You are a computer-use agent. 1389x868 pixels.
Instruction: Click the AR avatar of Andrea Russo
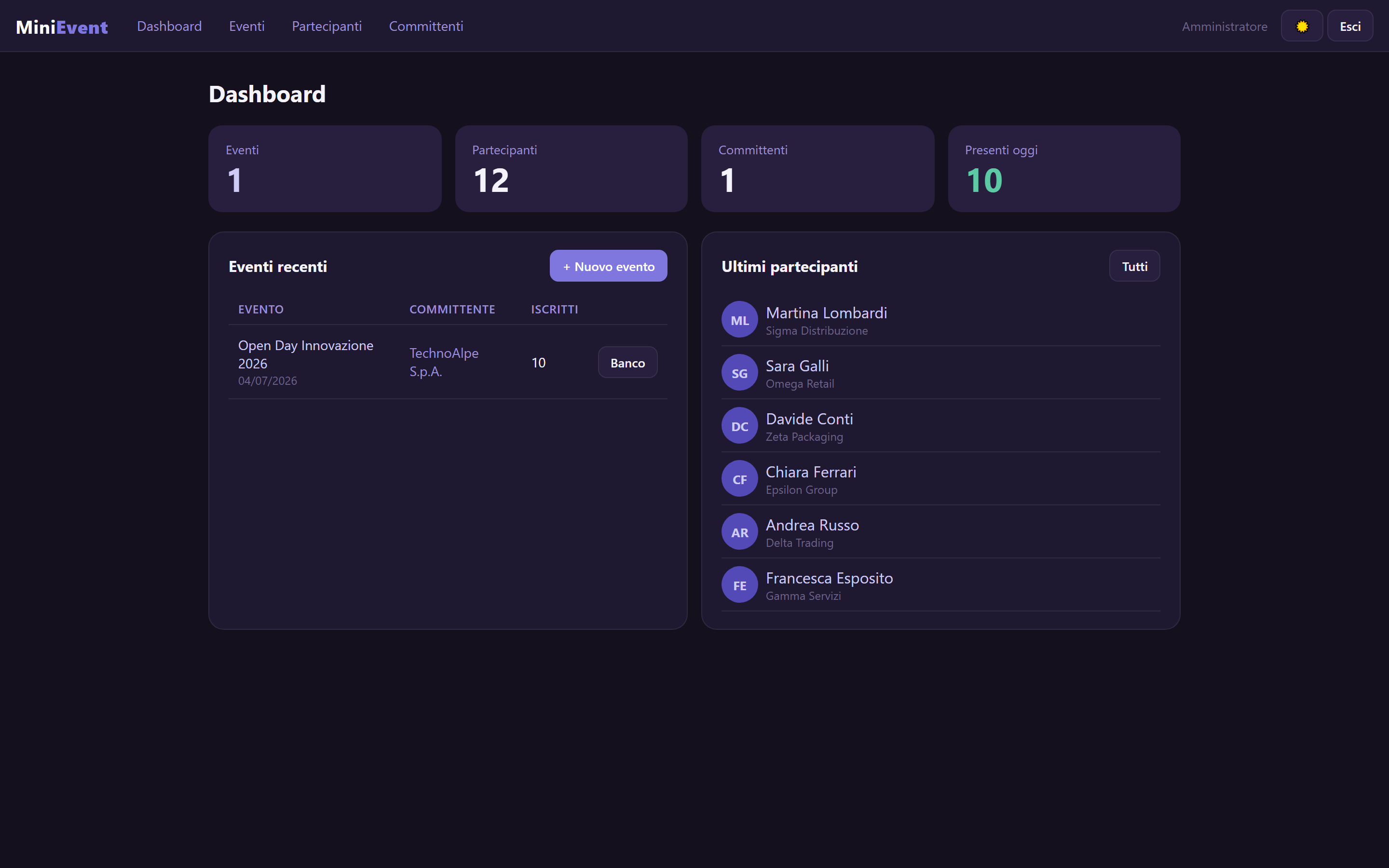(x=739, y=532)
